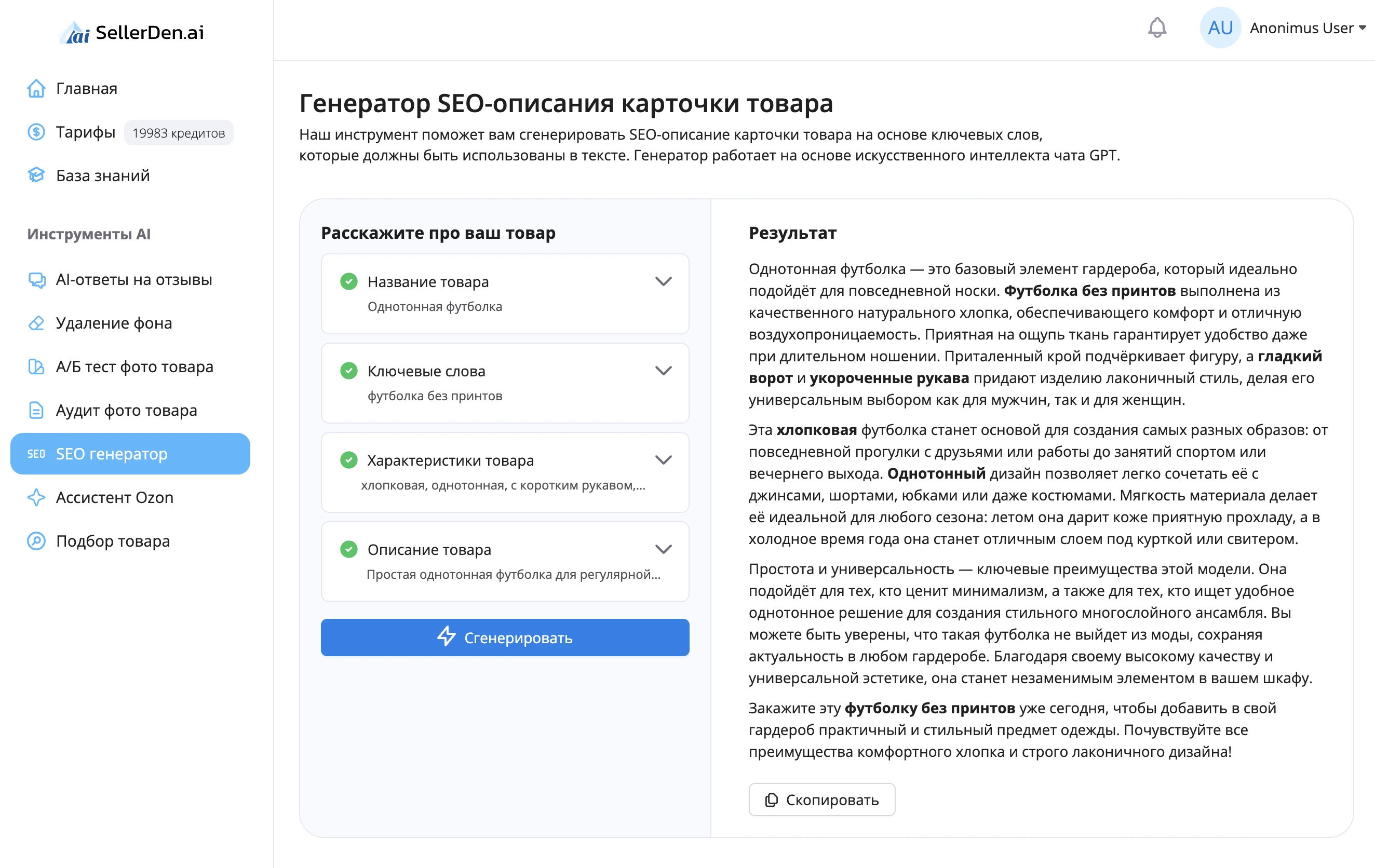Click green checkmark next to Название товара
1375x868 pixels.
(349, 281)
